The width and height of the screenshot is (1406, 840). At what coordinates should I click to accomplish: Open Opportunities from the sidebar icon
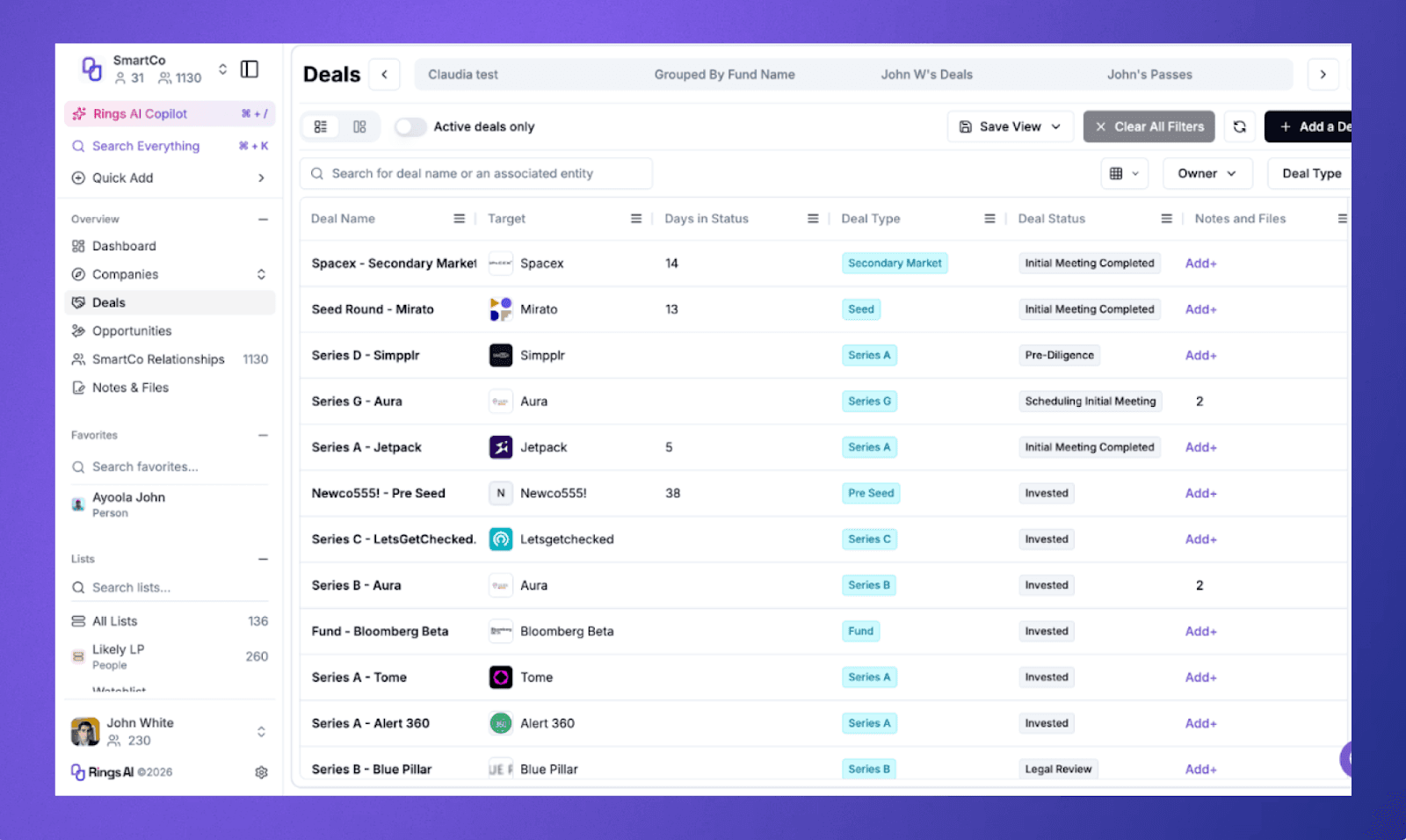[x=77, y=330]
